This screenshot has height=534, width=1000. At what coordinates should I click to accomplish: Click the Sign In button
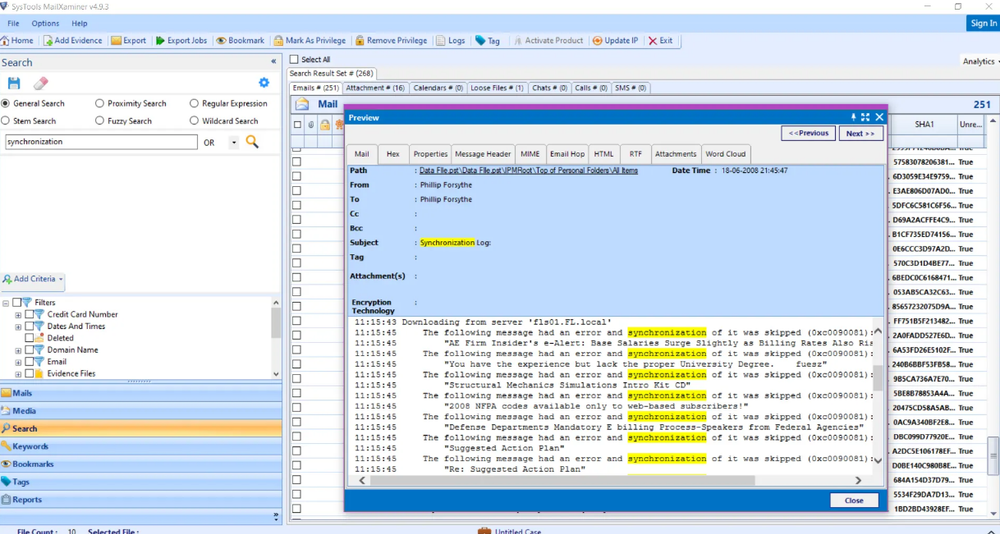[x=983, y=23]
